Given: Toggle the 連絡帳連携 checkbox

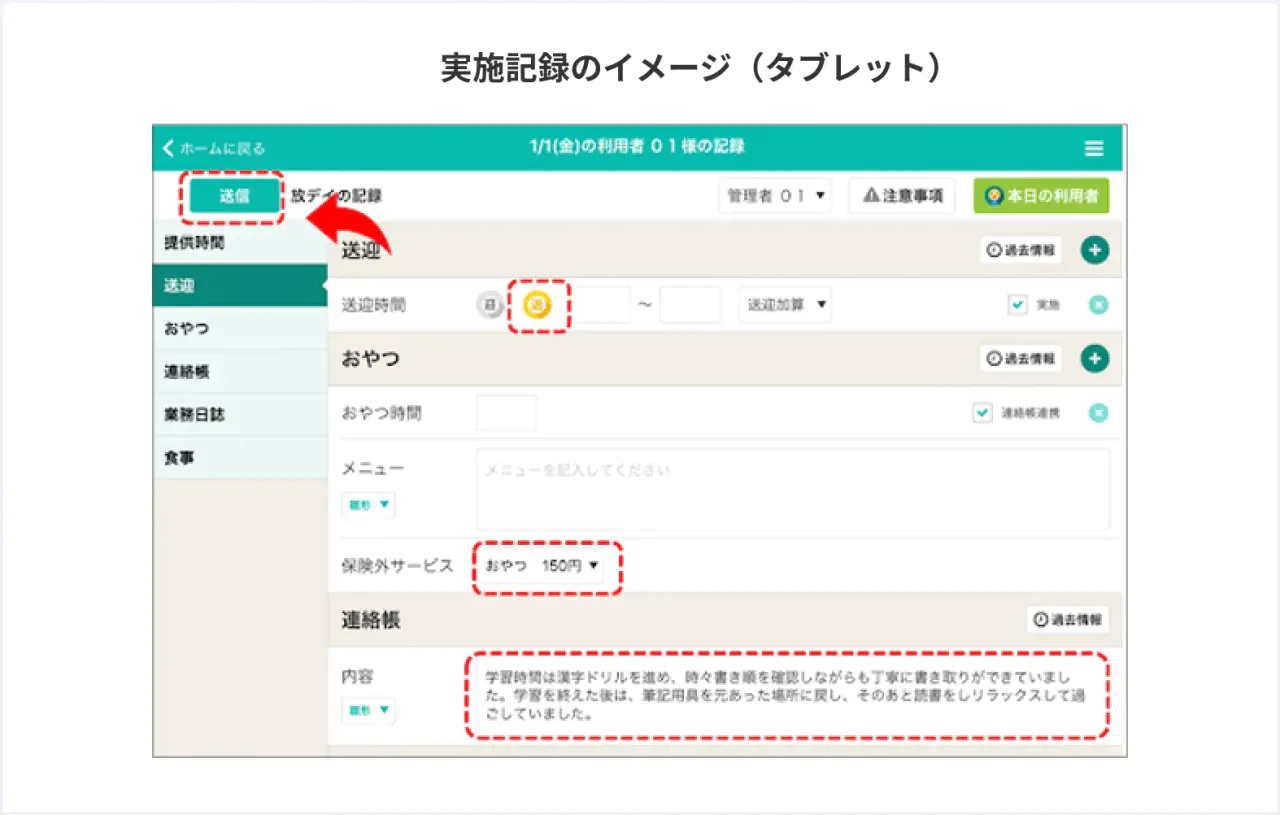Looking at the screenshot, I should pyautogui.click(x=983, y=413).
